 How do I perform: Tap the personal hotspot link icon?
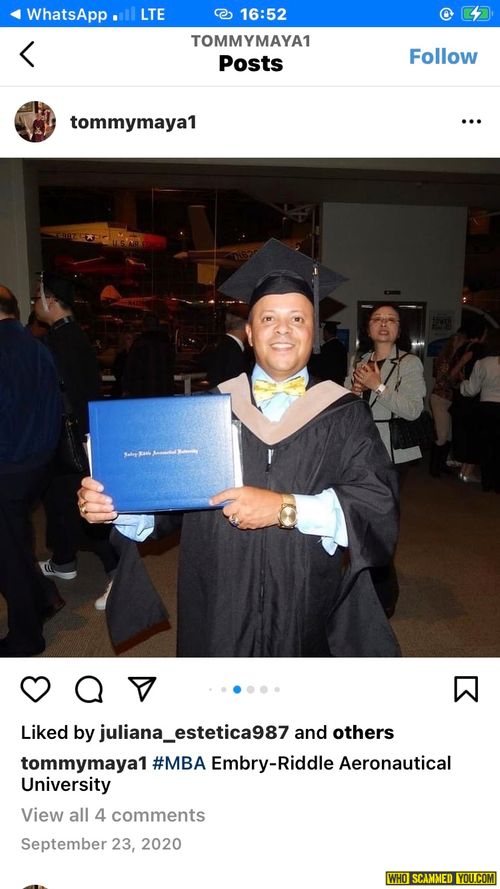click(223, 14)
